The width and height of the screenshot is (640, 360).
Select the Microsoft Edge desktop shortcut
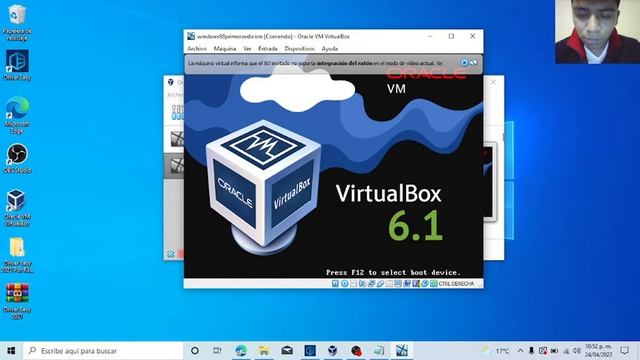pos(17,115)
